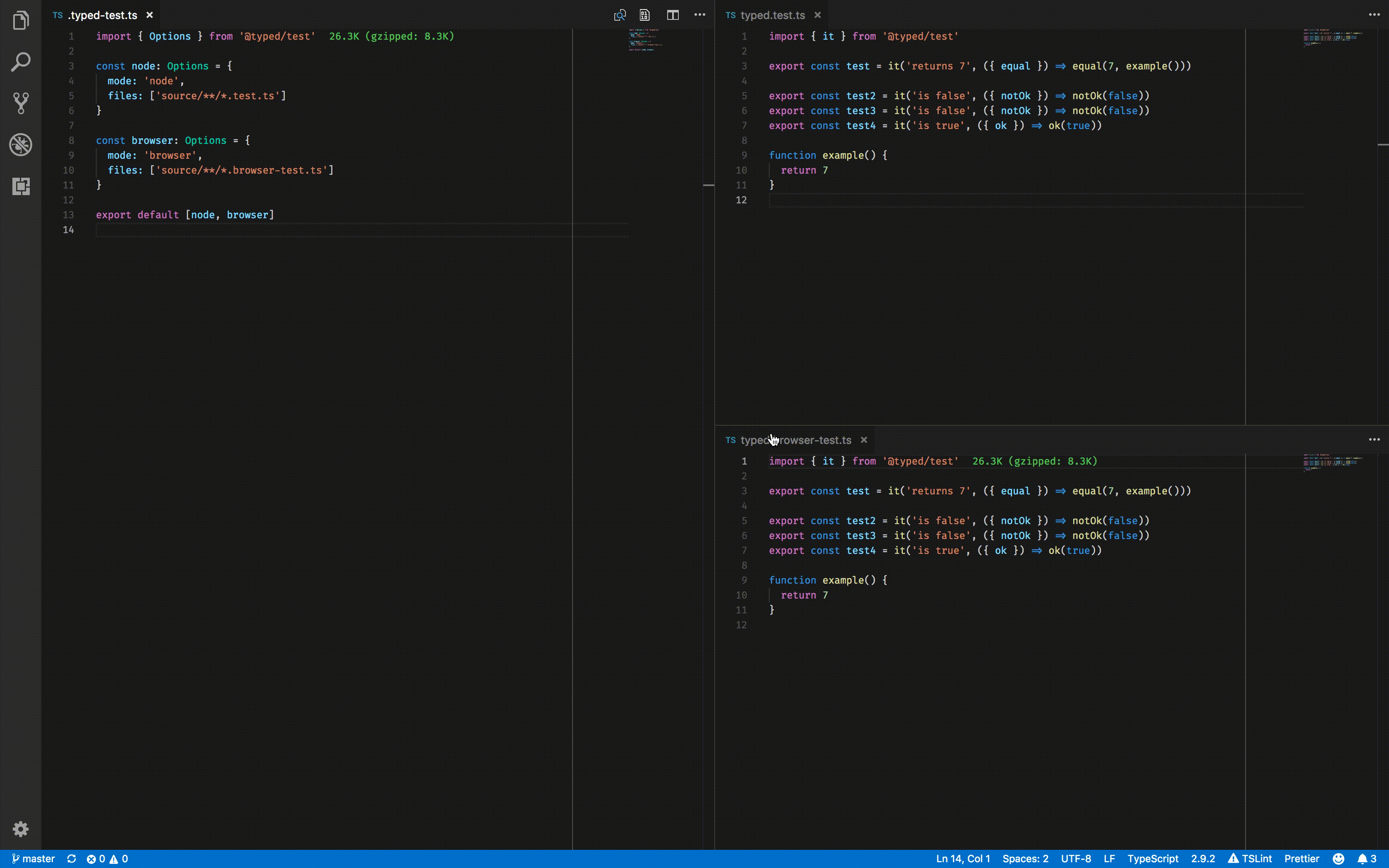The height and width of the screenshot is (868, 1389).
Task: Open the Explorer view in activity bar
Action: [21, 21]
